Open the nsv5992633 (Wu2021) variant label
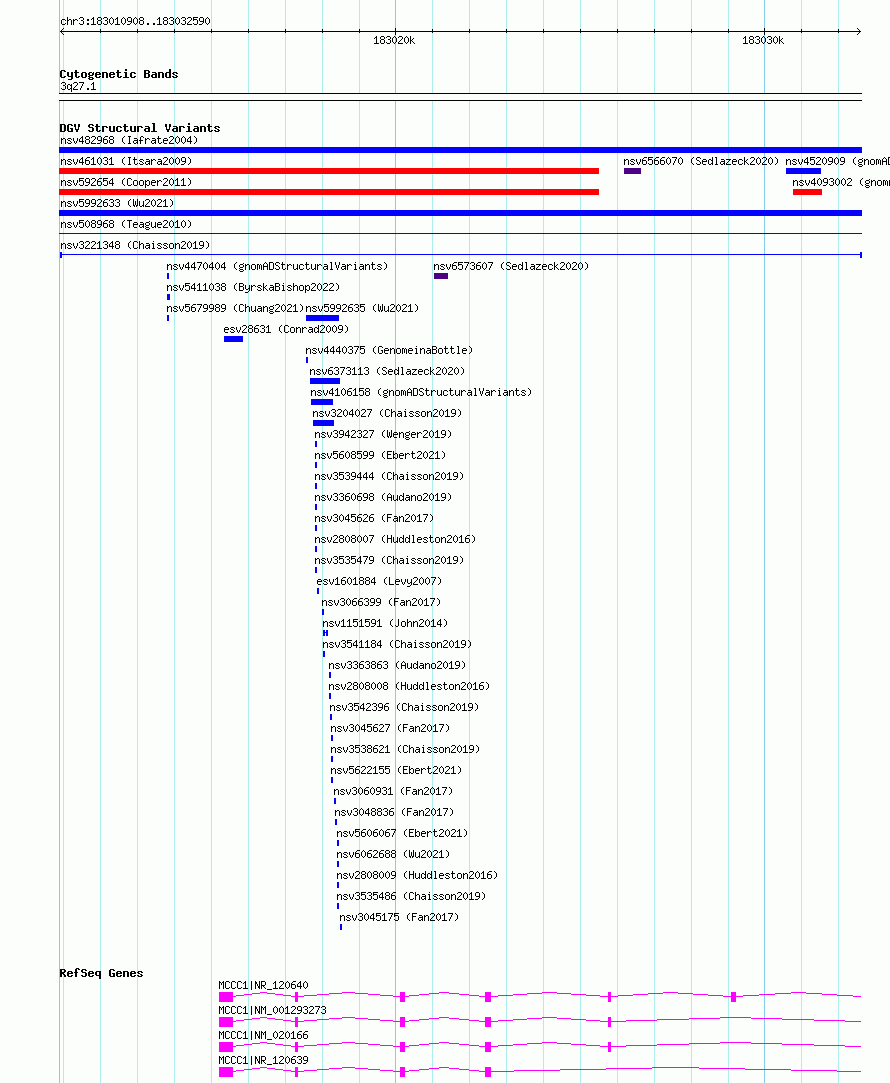Image resolution: width=890 pixels, height=1083 pixels. 117,203
